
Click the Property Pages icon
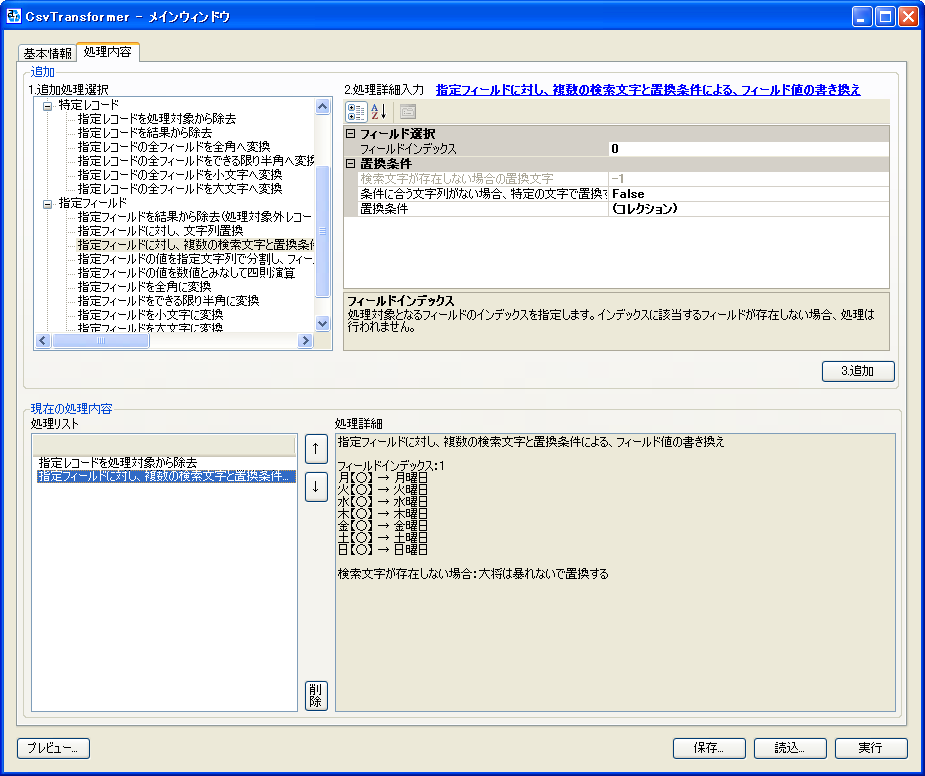(x=408, y=112)
